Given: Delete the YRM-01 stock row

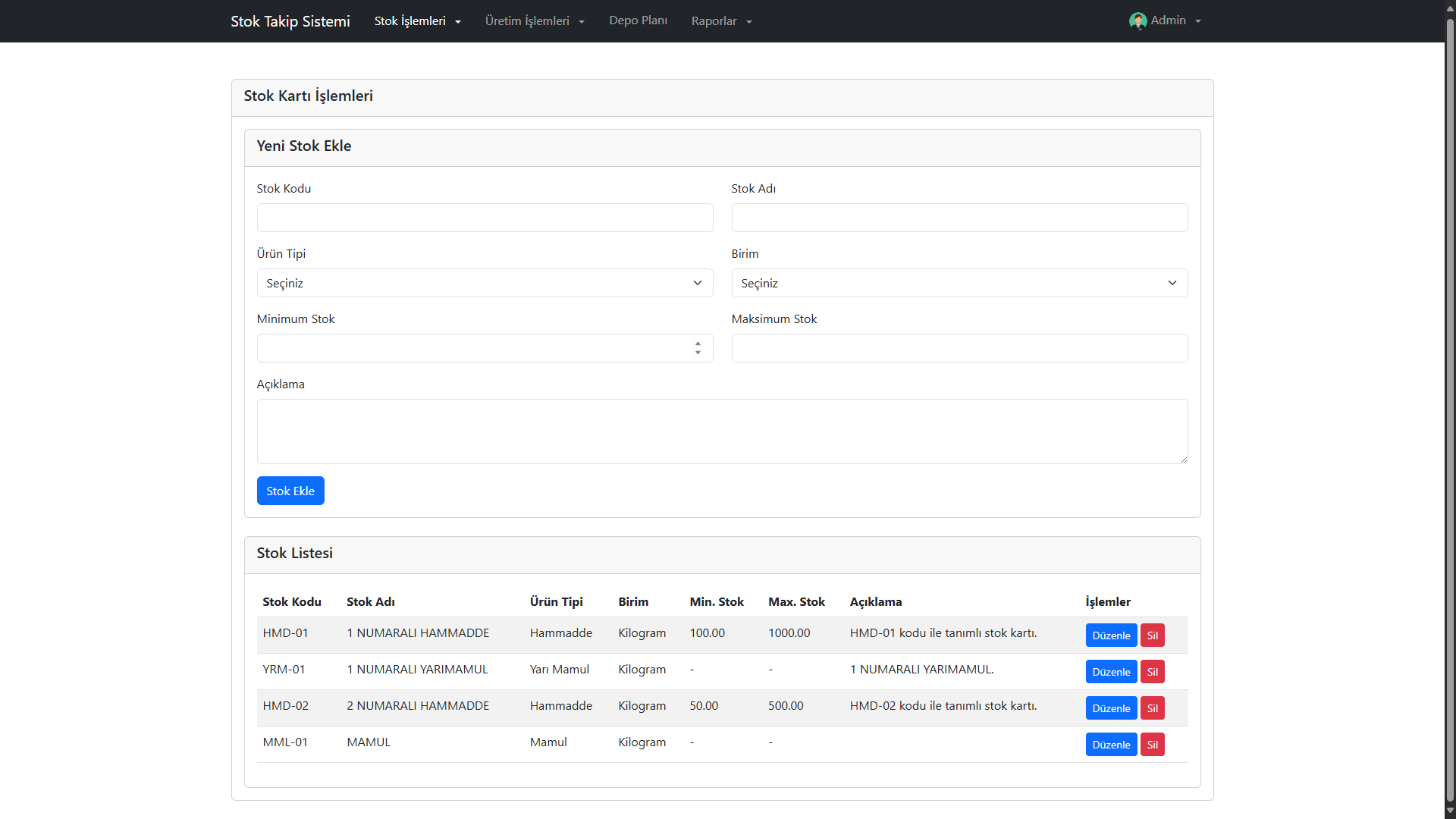Looking at the screenshot, I should 1152,672.
